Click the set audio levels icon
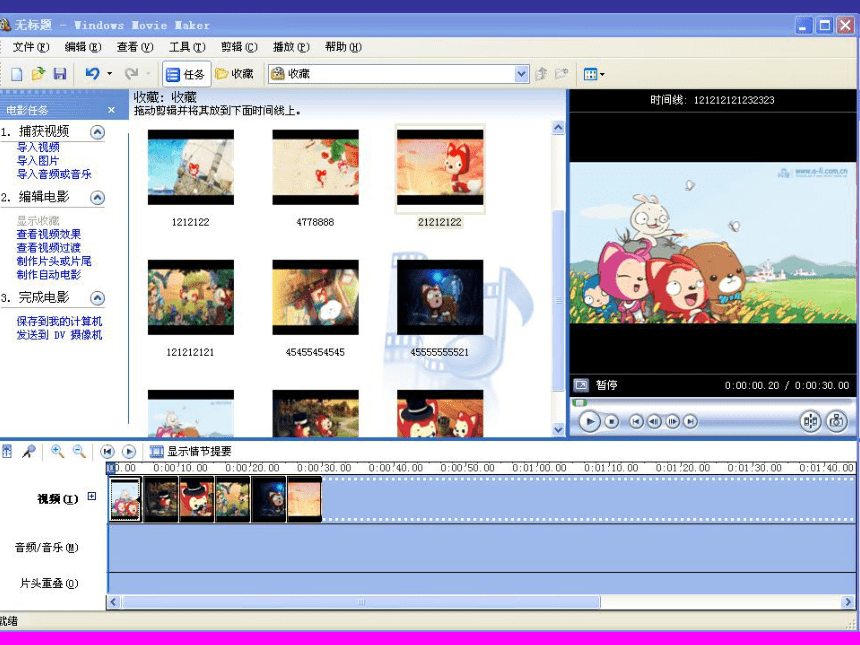This screenshot has height=645, width=860. pos(7,451)
